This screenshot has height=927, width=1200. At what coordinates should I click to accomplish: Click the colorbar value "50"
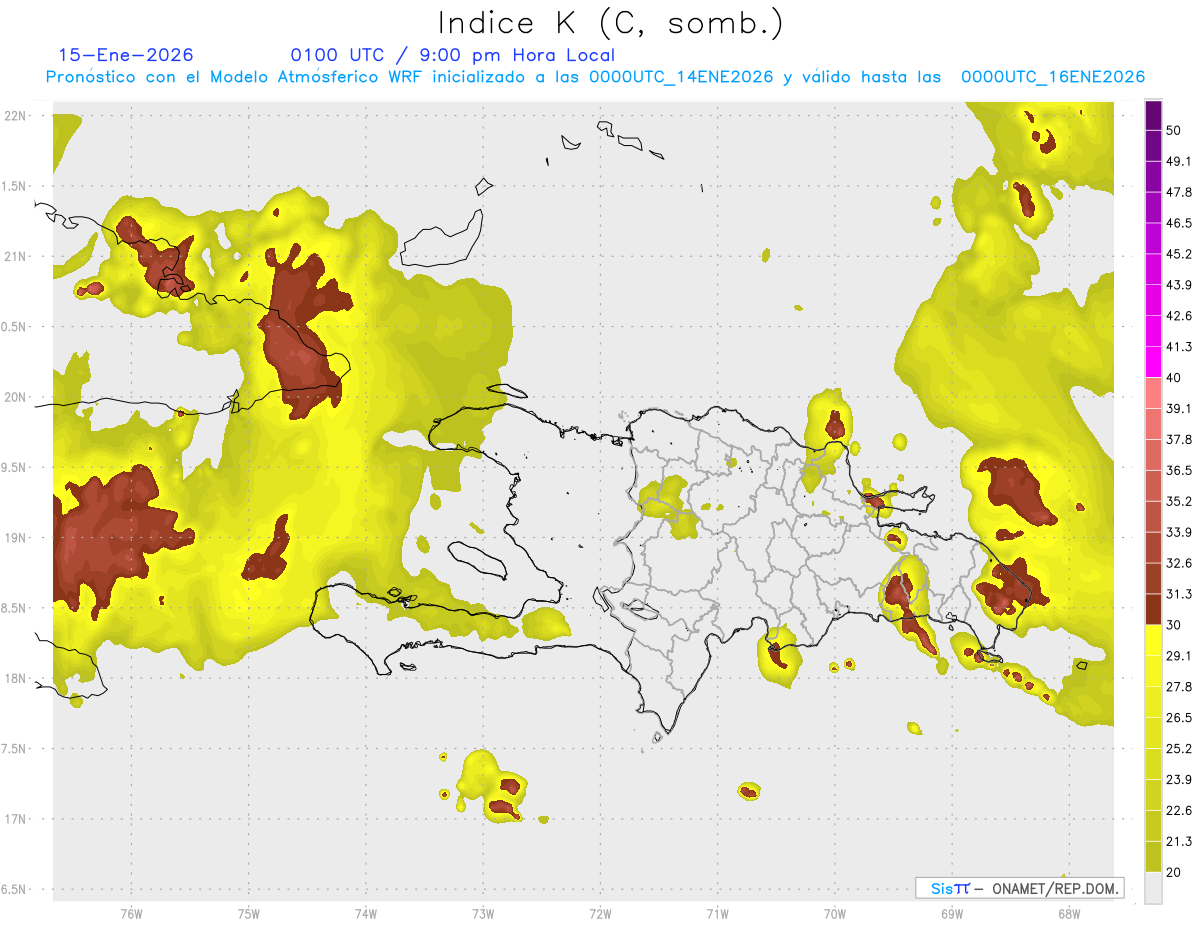(x=1174, y=130)
